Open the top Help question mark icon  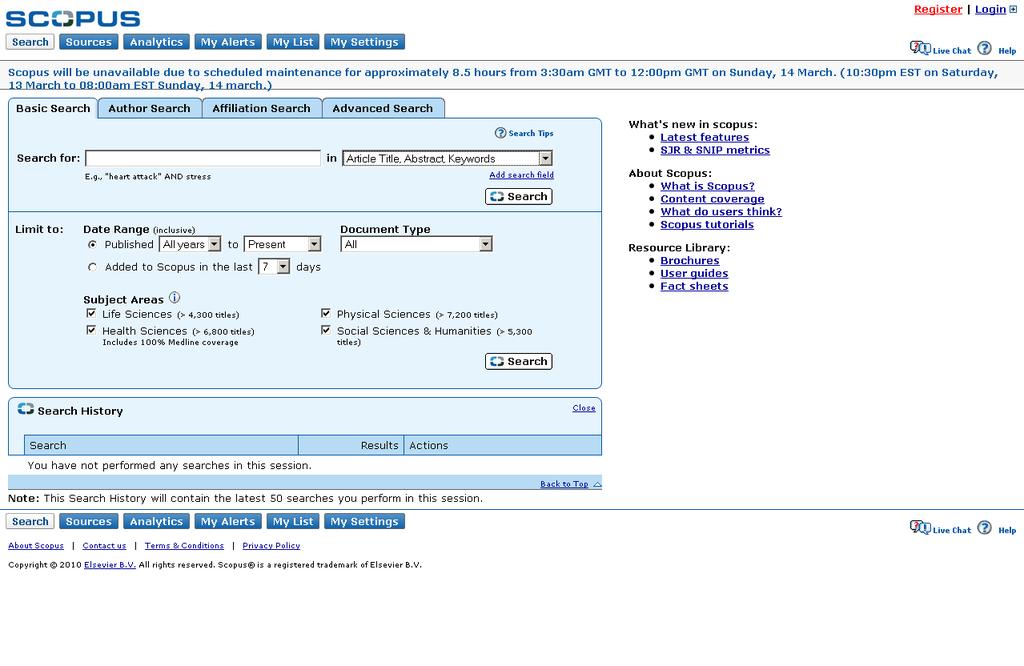click(984, 48)
